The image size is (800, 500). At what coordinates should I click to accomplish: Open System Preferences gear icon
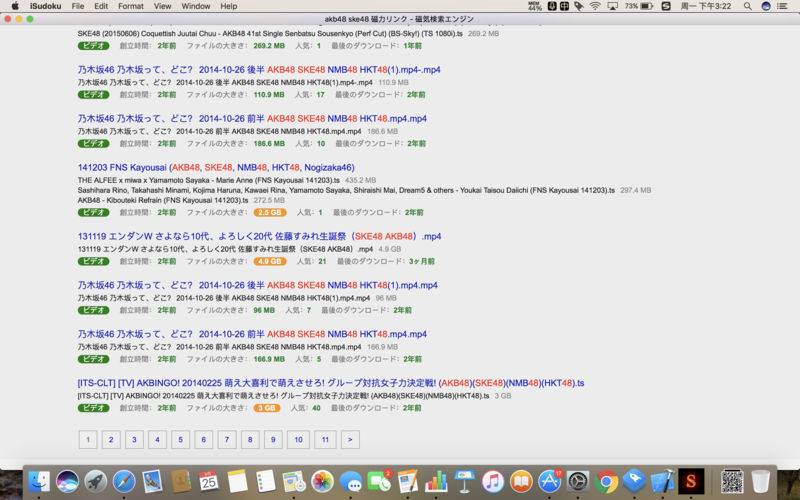coord(578,481)
